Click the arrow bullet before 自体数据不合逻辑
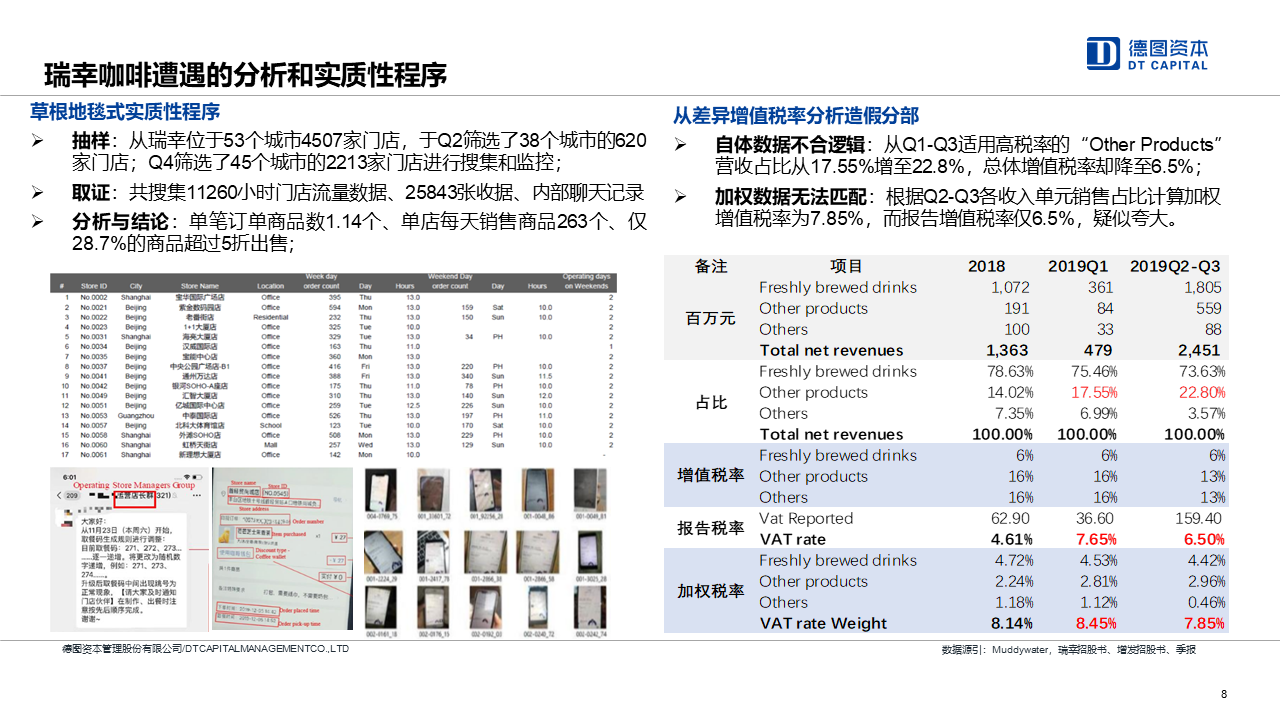Viewport: 1280px width, 720px height. [x=680, y=145]
